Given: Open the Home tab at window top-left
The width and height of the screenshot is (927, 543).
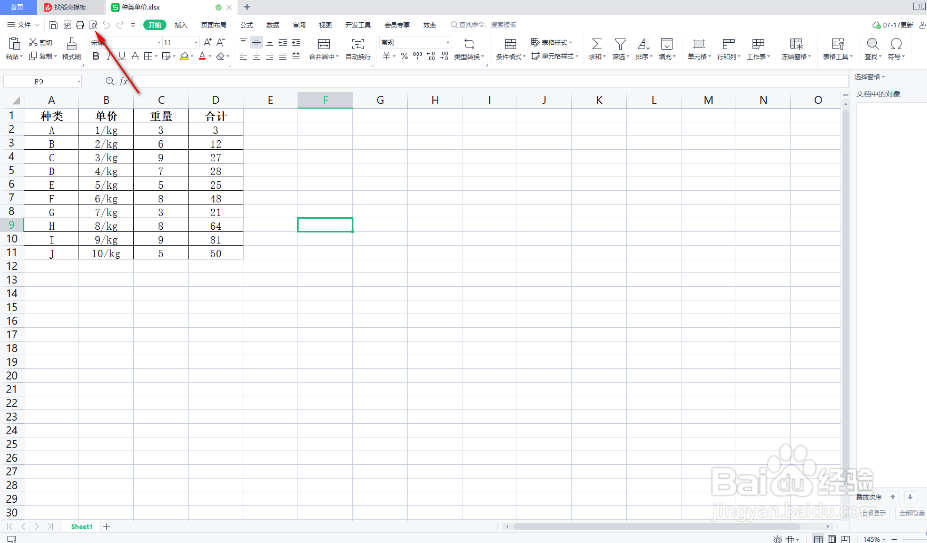Looking at the screenshot, I should (x=18, y=7).
